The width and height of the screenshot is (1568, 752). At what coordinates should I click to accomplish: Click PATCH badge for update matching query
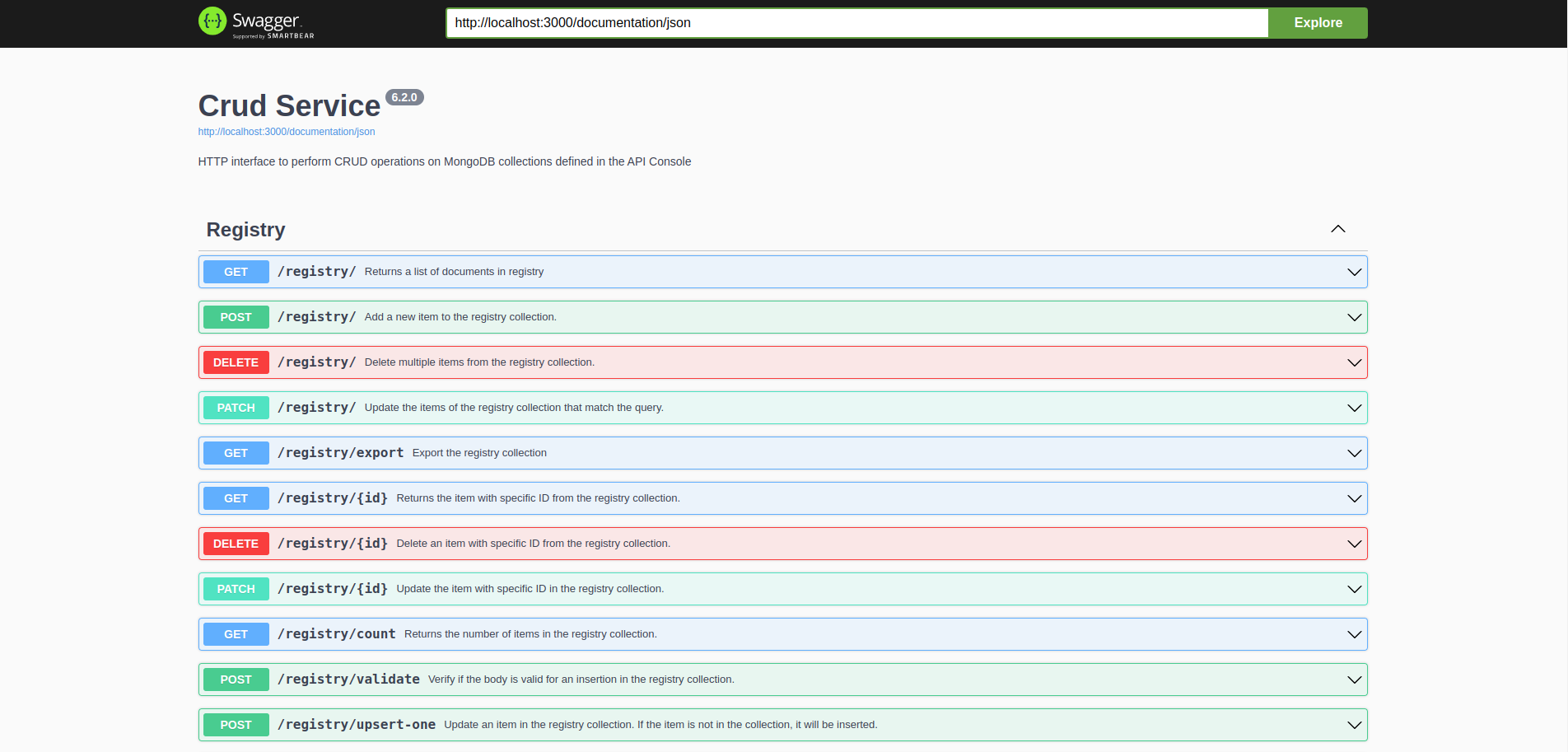point(236,408)
